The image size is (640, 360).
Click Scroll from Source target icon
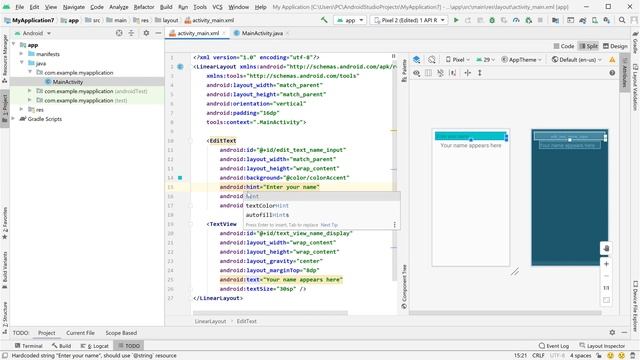(119, 33)
